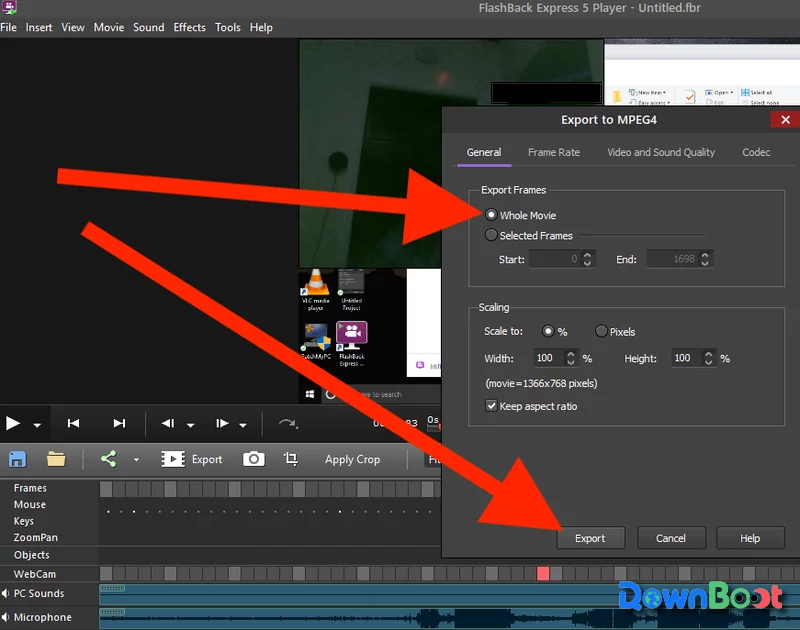800x630 pixels.
Task: Click the camera snapshot icon
Action: [254, 459]
